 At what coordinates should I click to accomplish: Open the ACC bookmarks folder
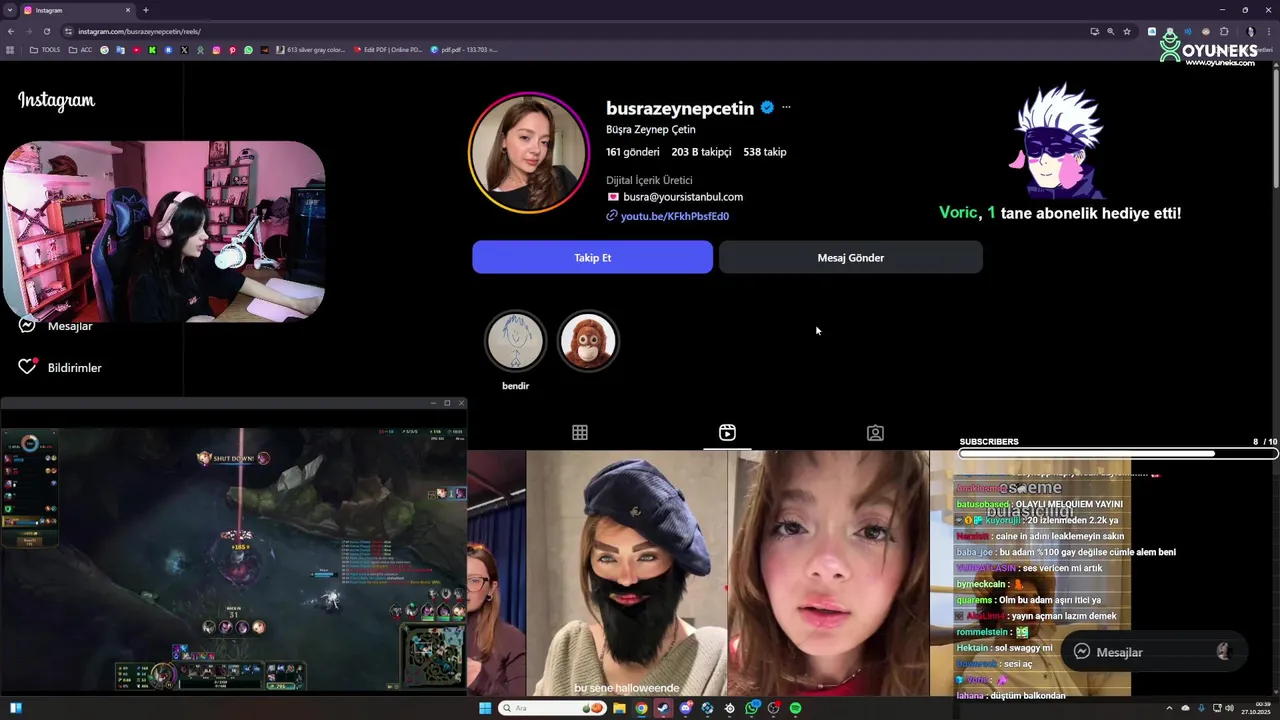pos(80,49)
